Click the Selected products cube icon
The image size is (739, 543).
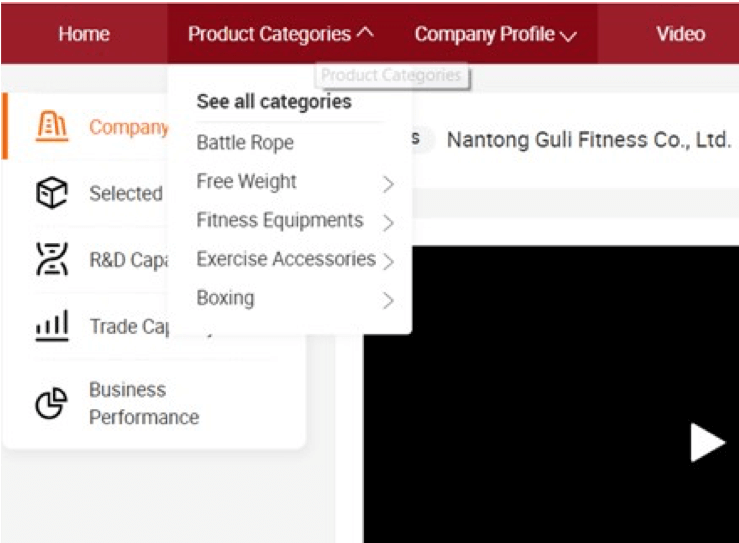tap(52, 192)
